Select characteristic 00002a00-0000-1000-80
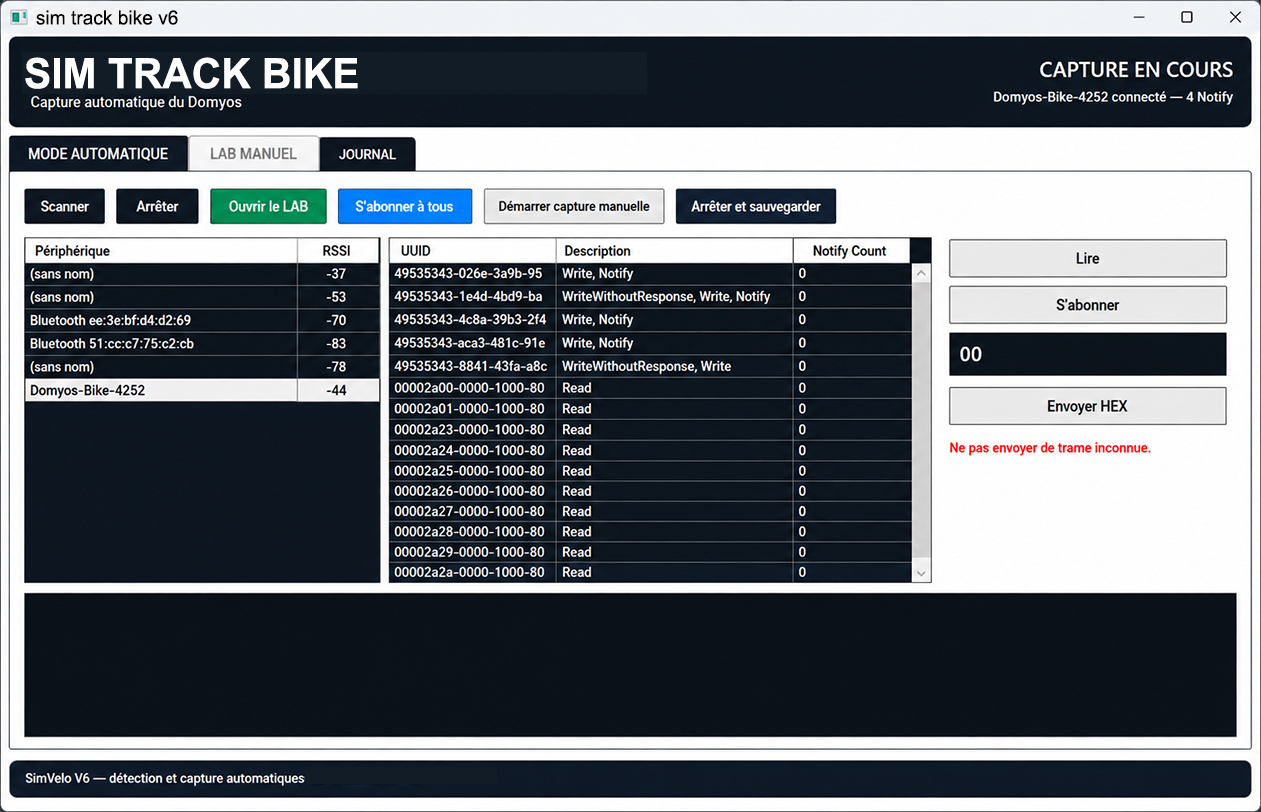This screenshot has height=812, width=1261. point(650,388)
